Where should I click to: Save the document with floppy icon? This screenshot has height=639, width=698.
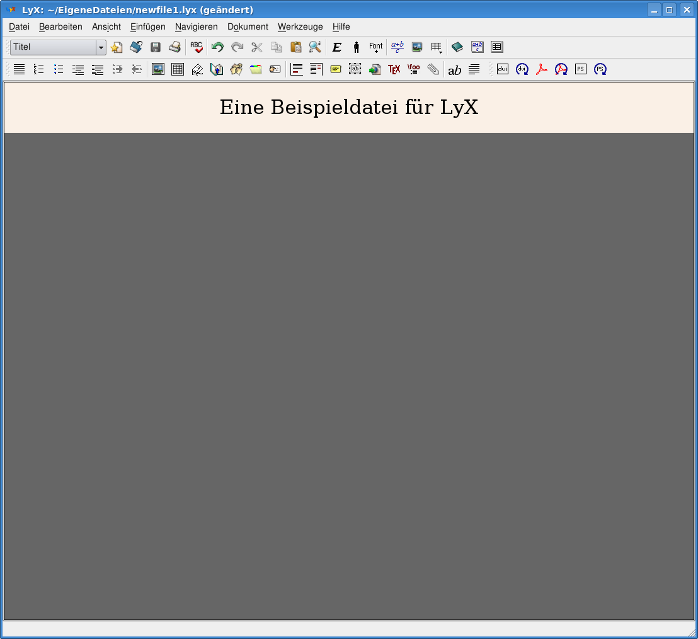point(155,47)
